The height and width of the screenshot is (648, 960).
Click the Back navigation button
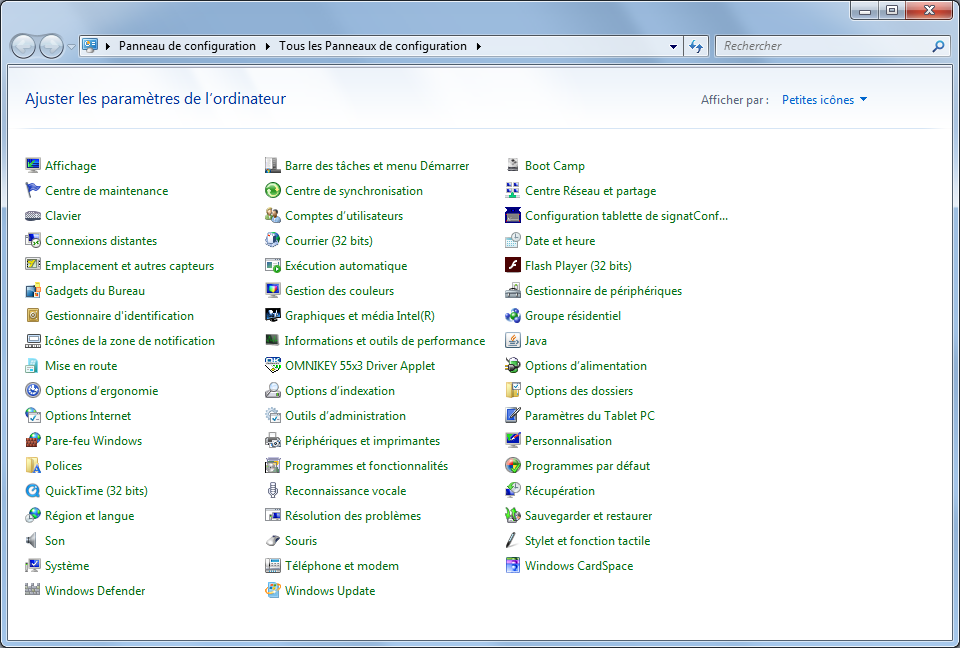coord(23,47)
